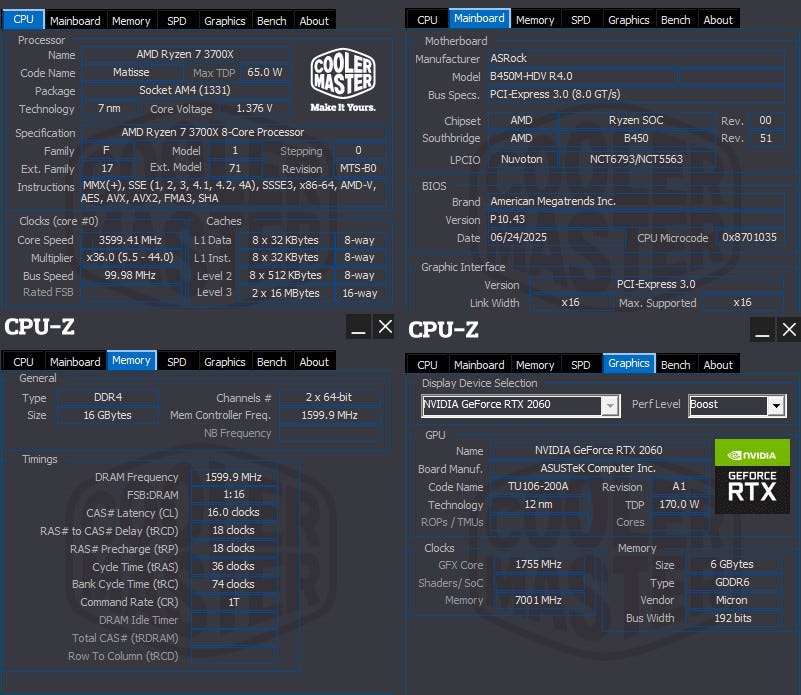Expand the display device dropdown arrow
The image size is (801, 695).
(x=610, y=406)
